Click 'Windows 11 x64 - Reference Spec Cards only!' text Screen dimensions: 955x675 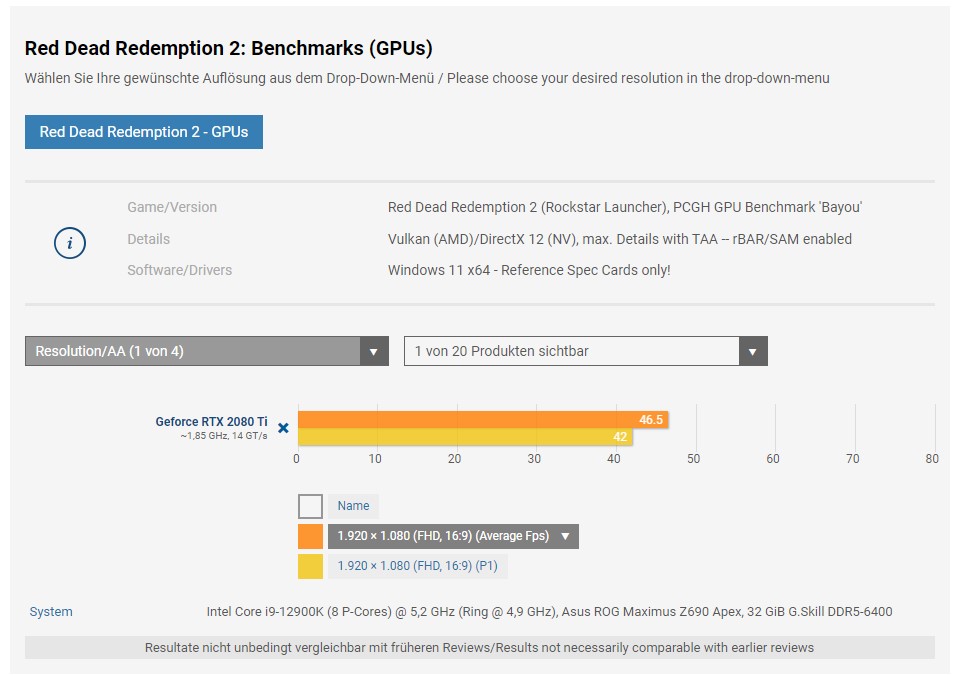529,270
